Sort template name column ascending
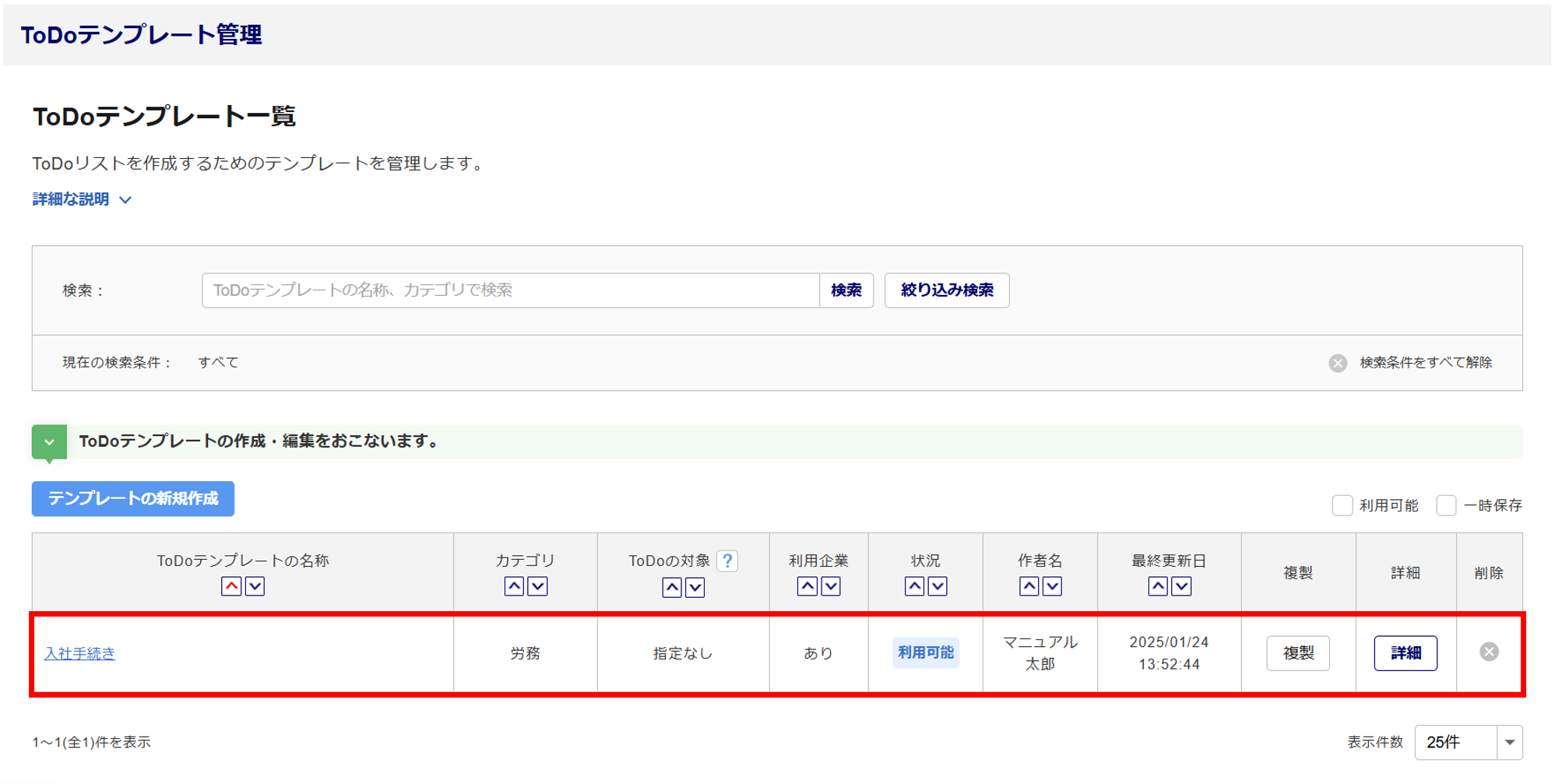Screen dimensions: 1555x784 click(231, 586)
